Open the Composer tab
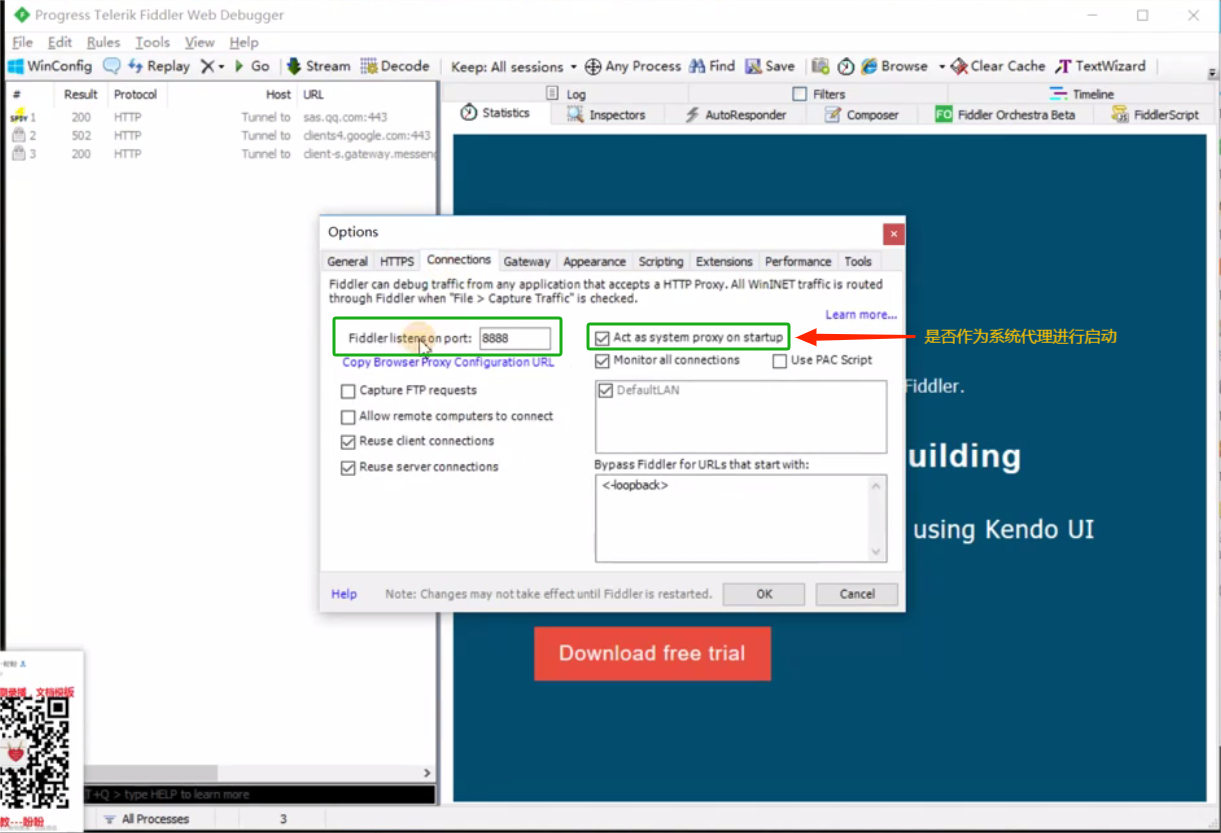1221x833 pixels. point(861,114)
